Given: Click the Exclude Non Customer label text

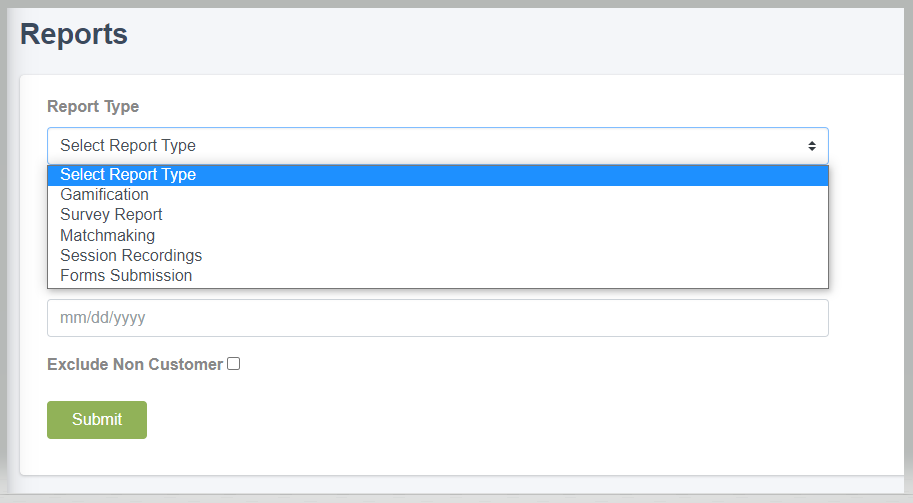Looking at the screenshot, I should [x=135, y=364].
